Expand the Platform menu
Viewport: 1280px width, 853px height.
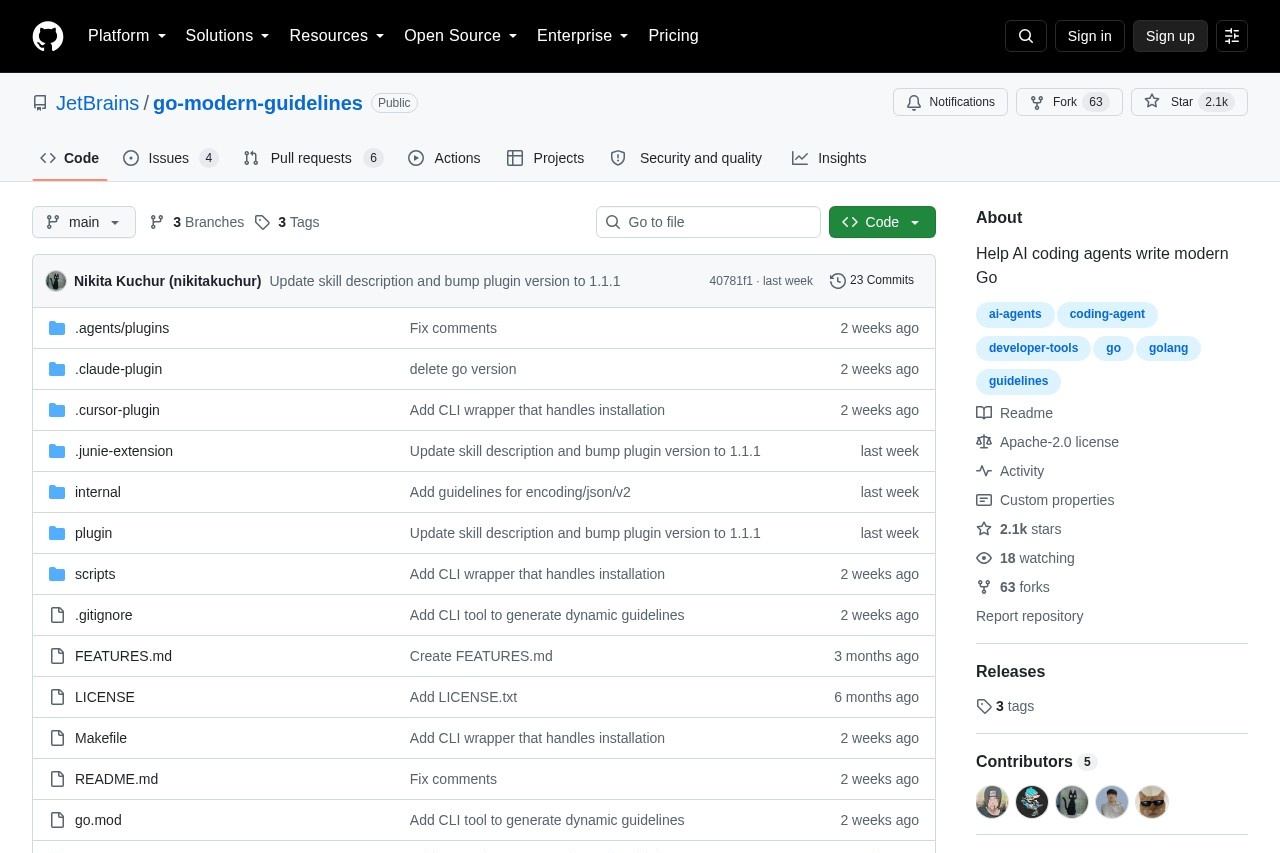(127, 36)
